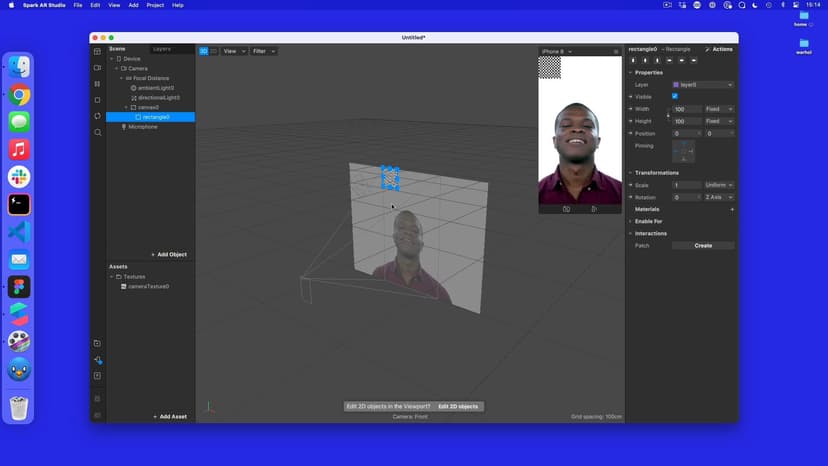Click the bug report icon near toolbar bottom
The height and width of the screenshot is (466, 828).
coord(97,399)
